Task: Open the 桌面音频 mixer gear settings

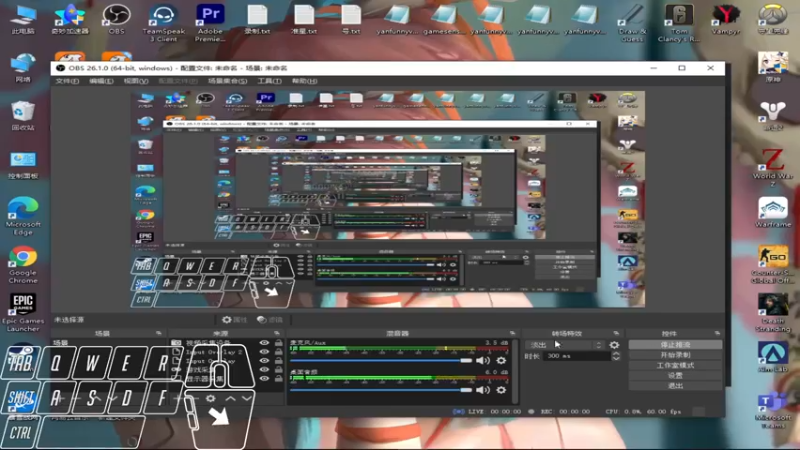Action: click(x=501, y=390)
